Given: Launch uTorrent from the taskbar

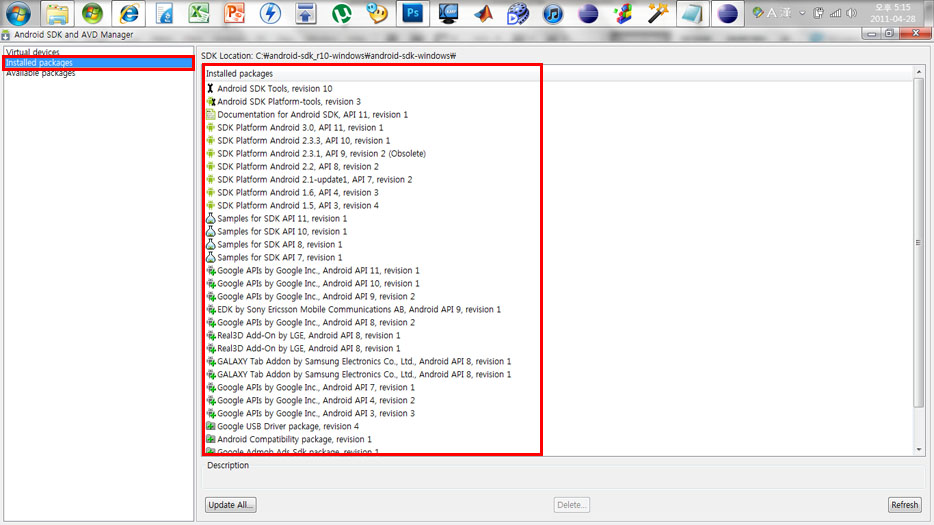Looking at the screenshot, I should click(x=341, y=13).
